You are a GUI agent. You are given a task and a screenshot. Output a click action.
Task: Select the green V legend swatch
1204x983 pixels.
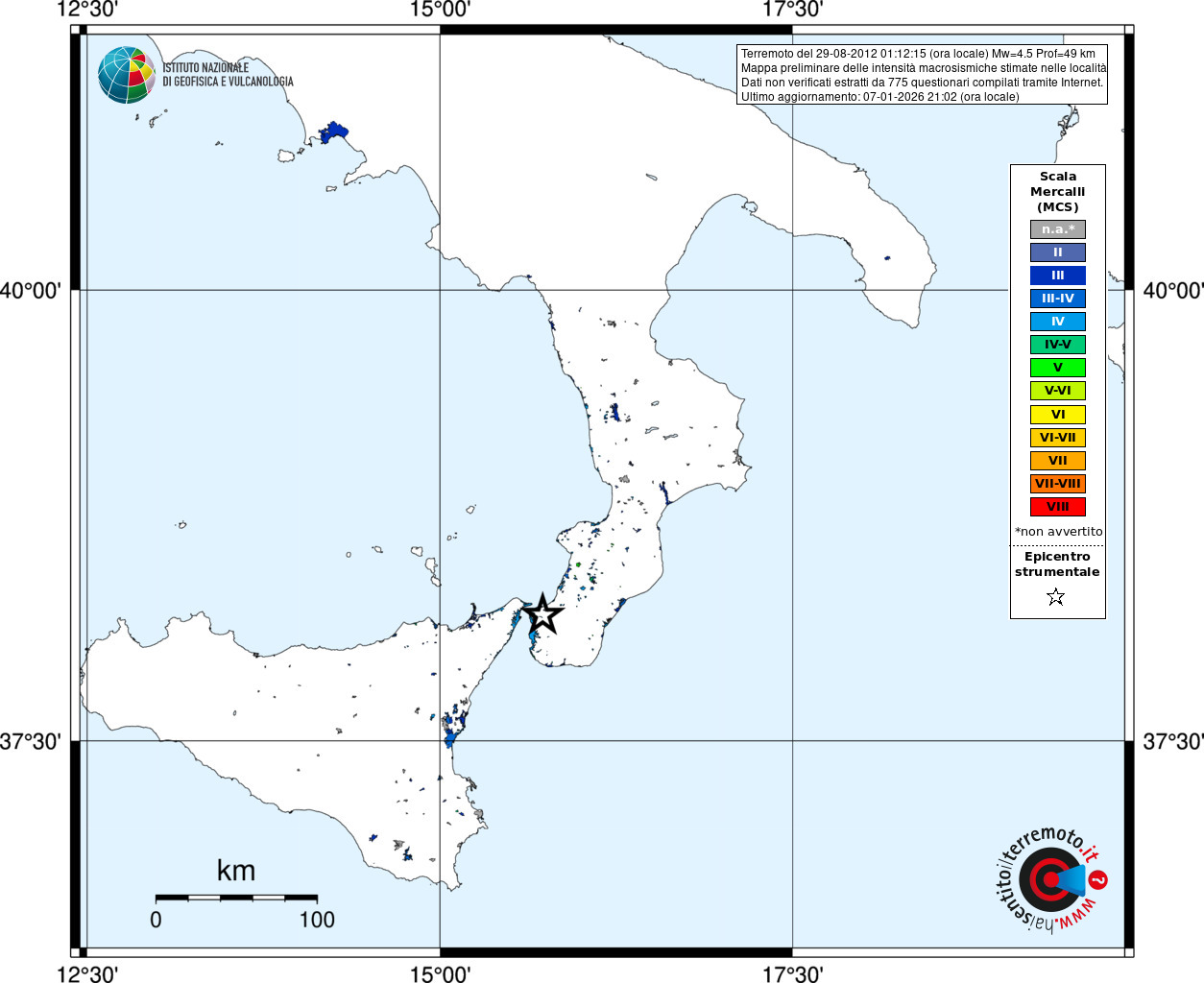[1058, 368]
